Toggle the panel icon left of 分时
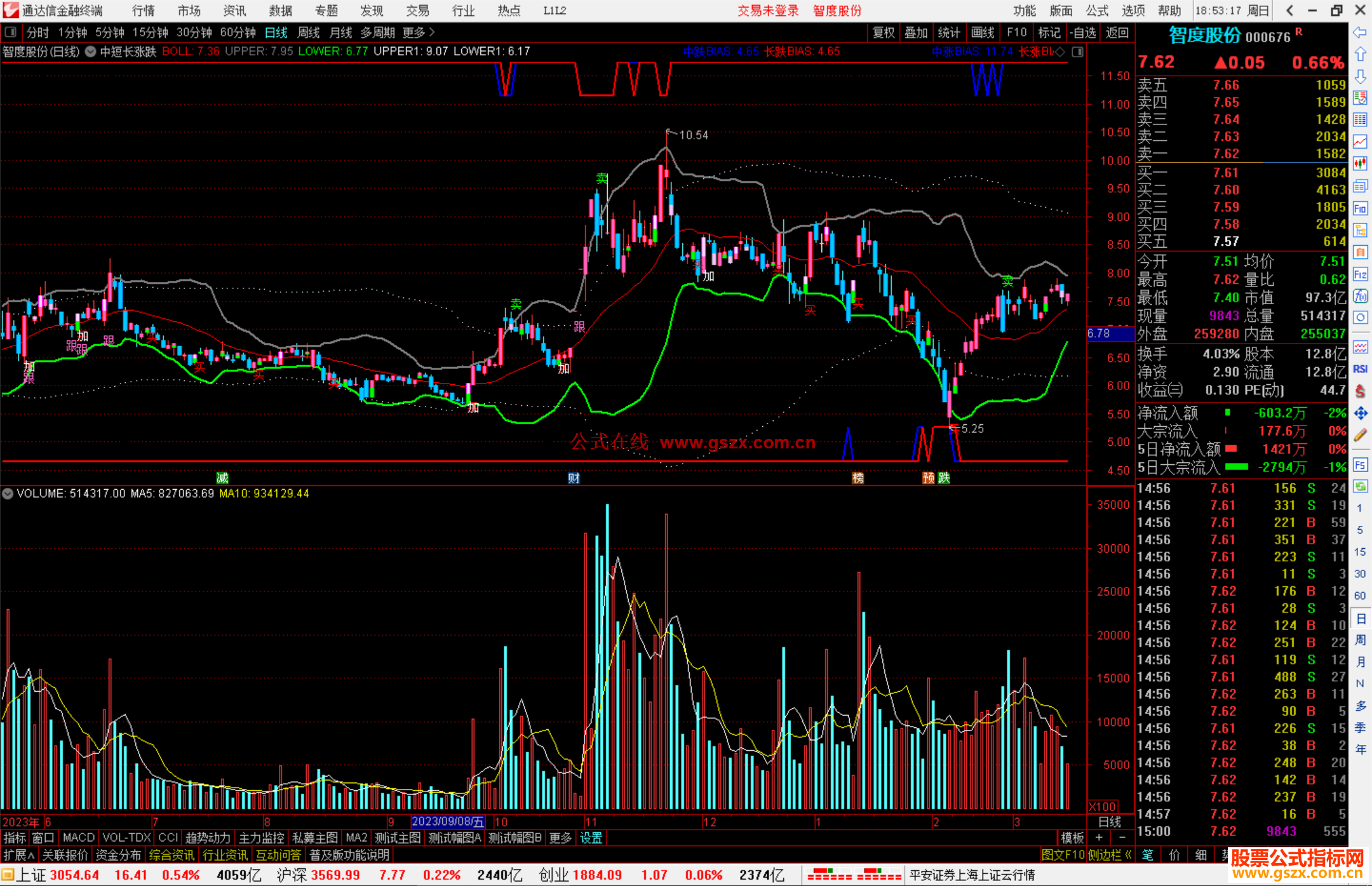Image resolution: width=1372 pixels, height=886 pixels. pos(11,32)
